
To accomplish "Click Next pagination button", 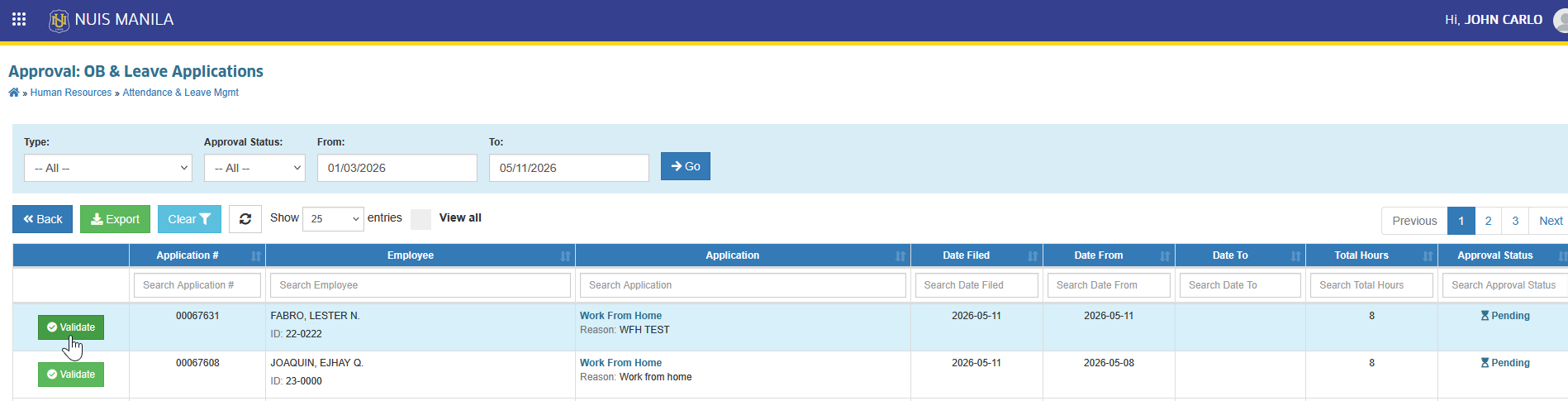I will coord(1550,221).
